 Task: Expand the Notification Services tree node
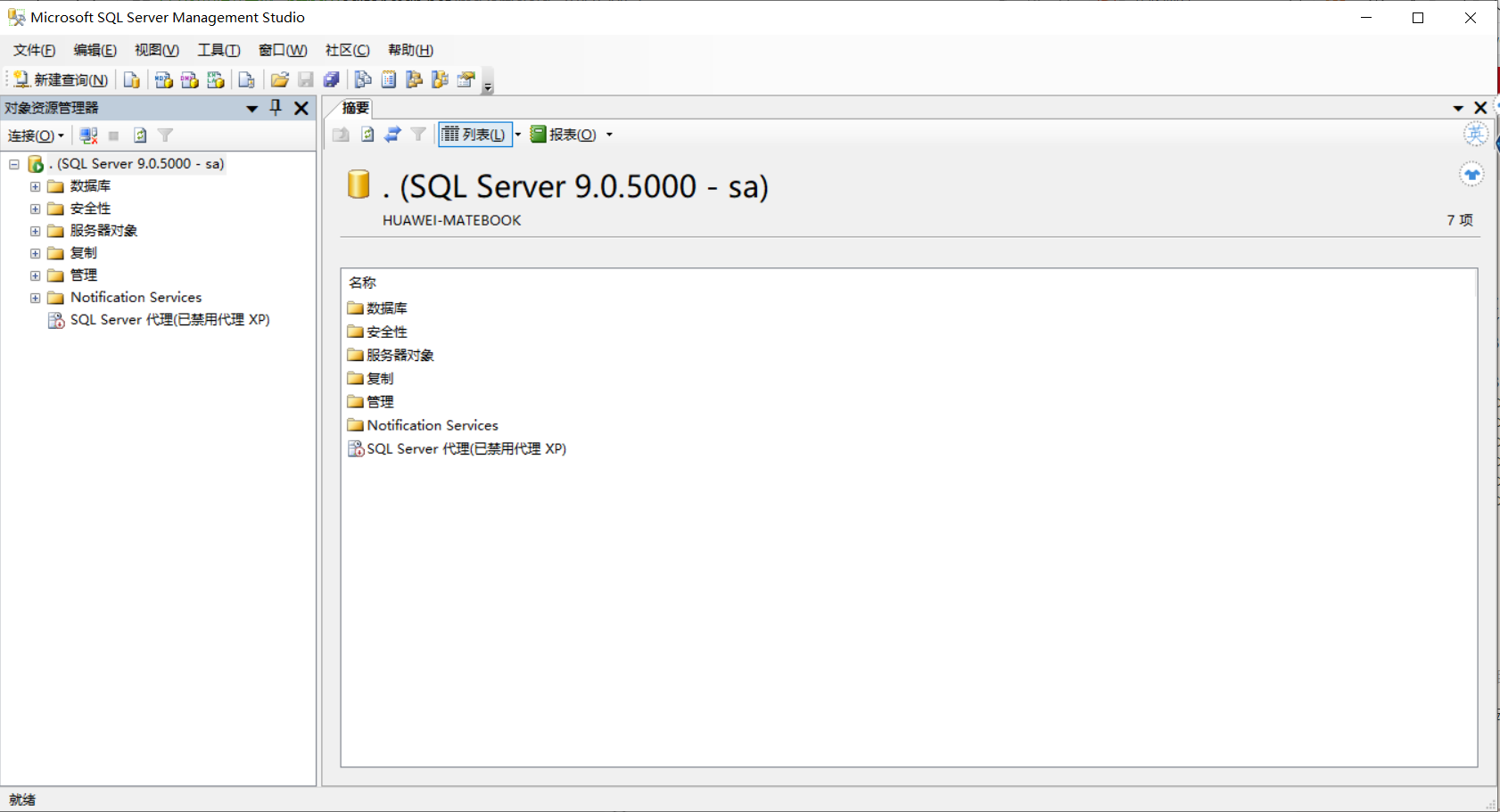[35, 298]
